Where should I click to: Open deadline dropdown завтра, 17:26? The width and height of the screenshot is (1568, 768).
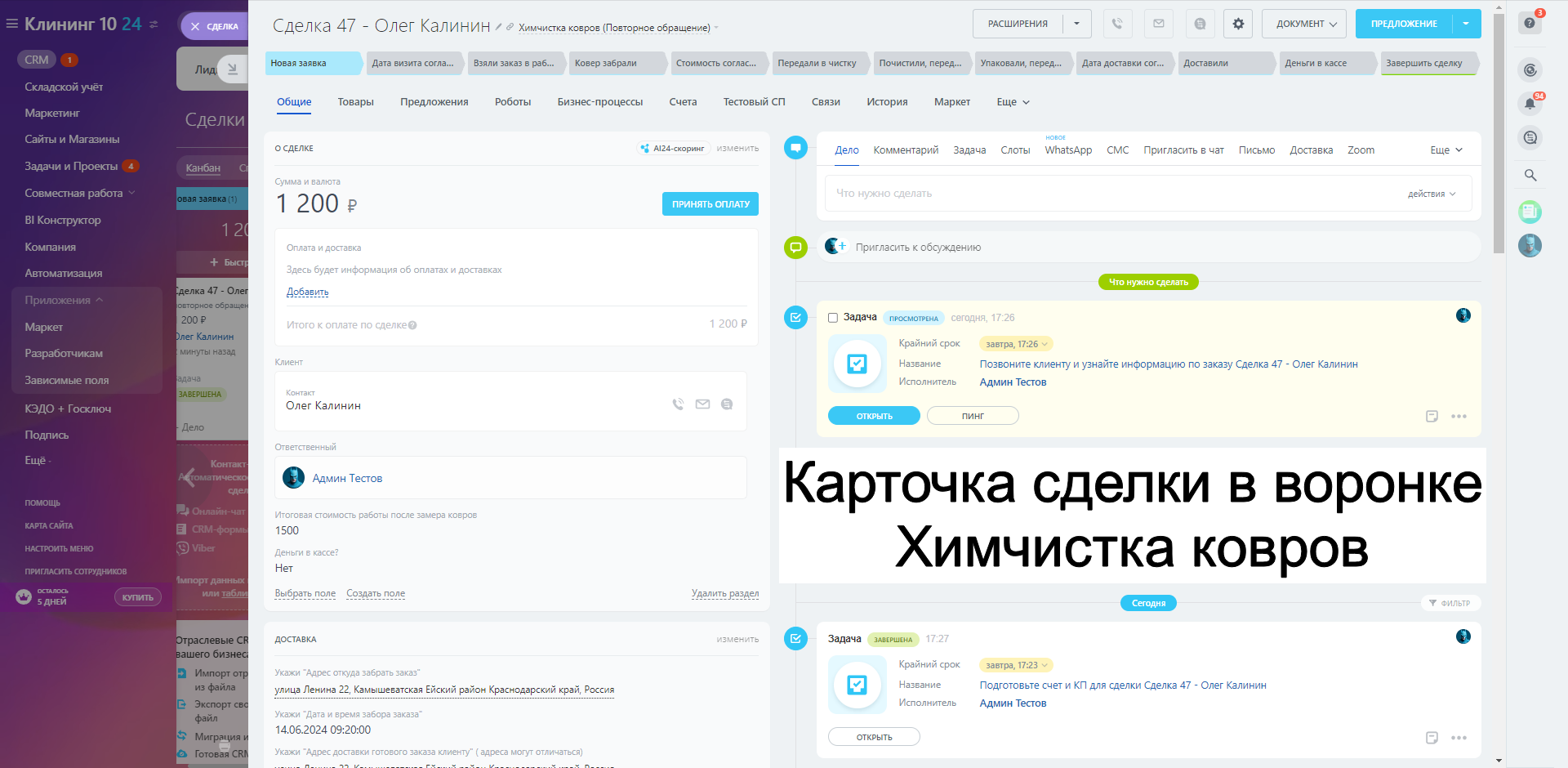[x=1016, y=344]
